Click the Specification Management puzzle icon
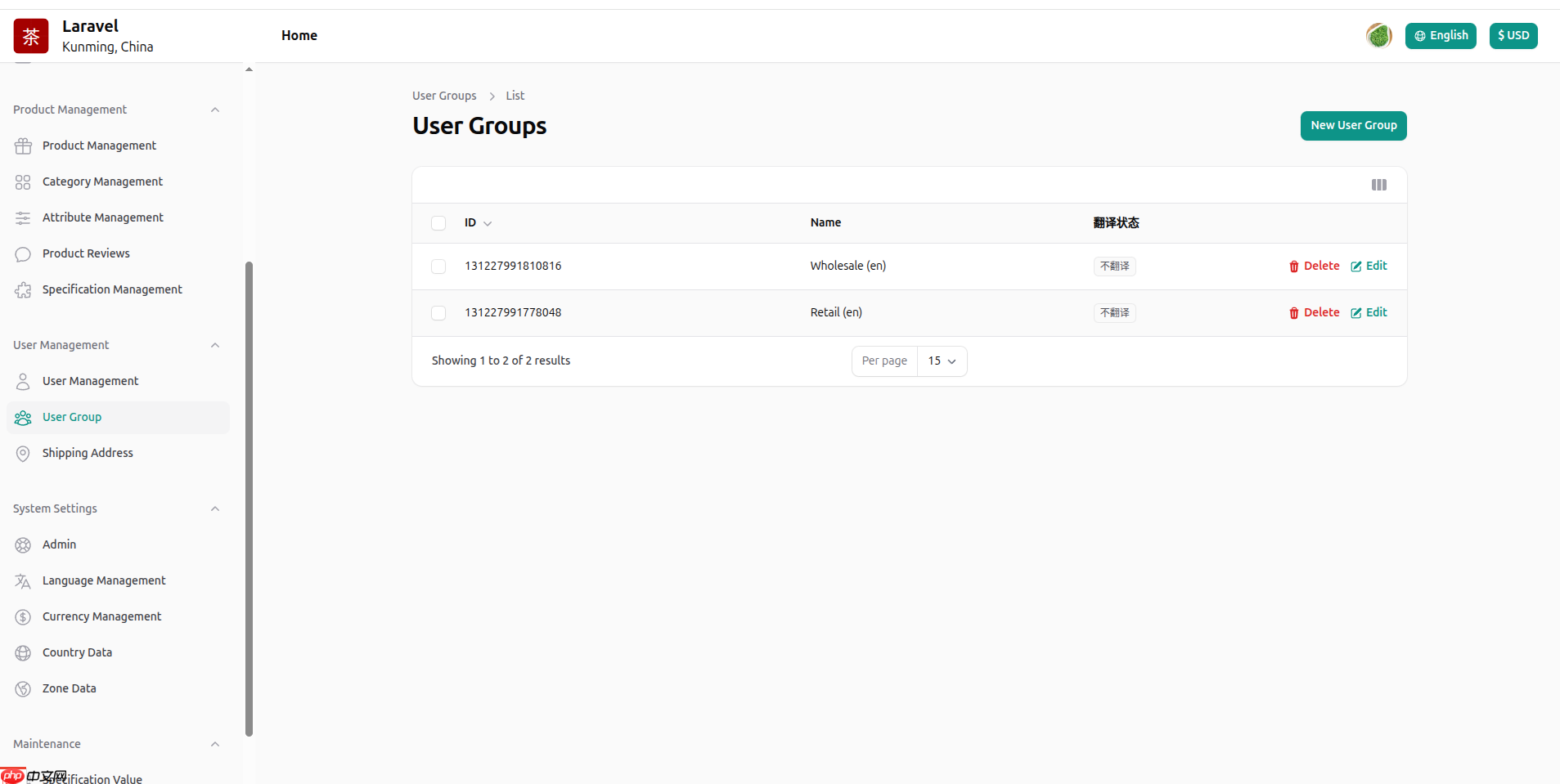Image resolution: width=1560 pixels, height=784 pixels. pos(23,290)
